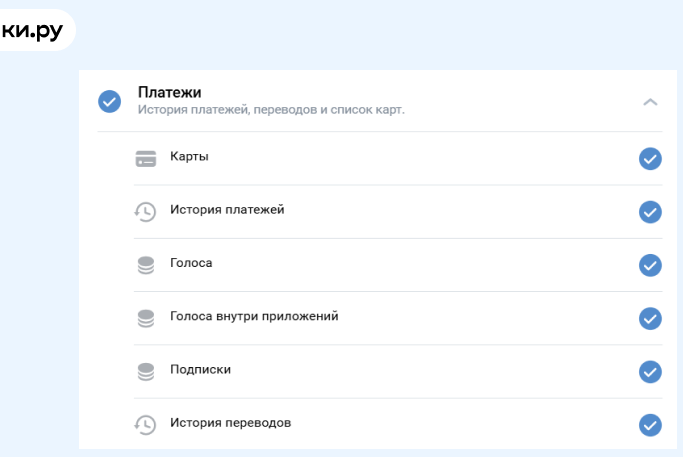Disable the Подписки checkbox

650,371
